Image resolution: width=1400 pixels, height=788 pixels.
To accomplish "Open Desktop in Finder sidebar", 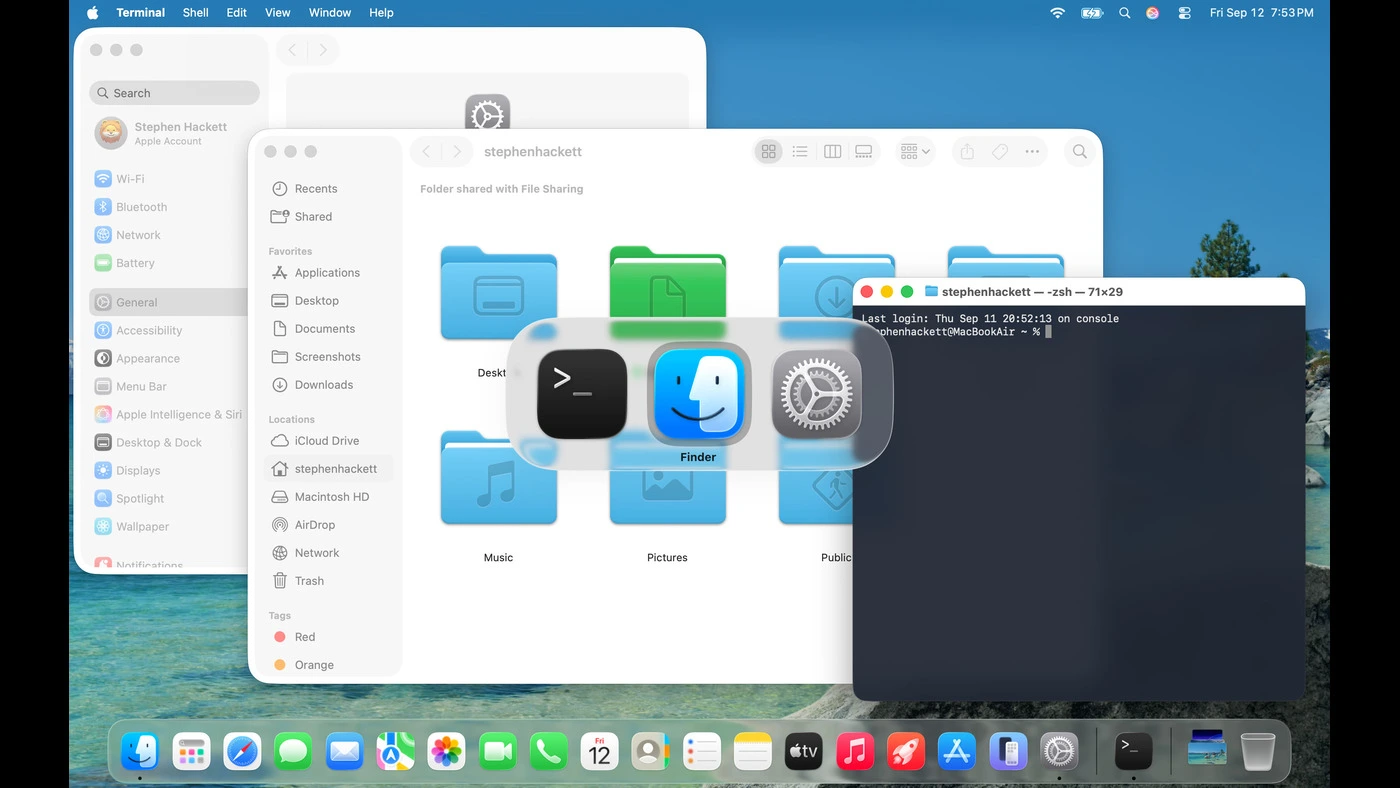I will click(x=328, y=301).
